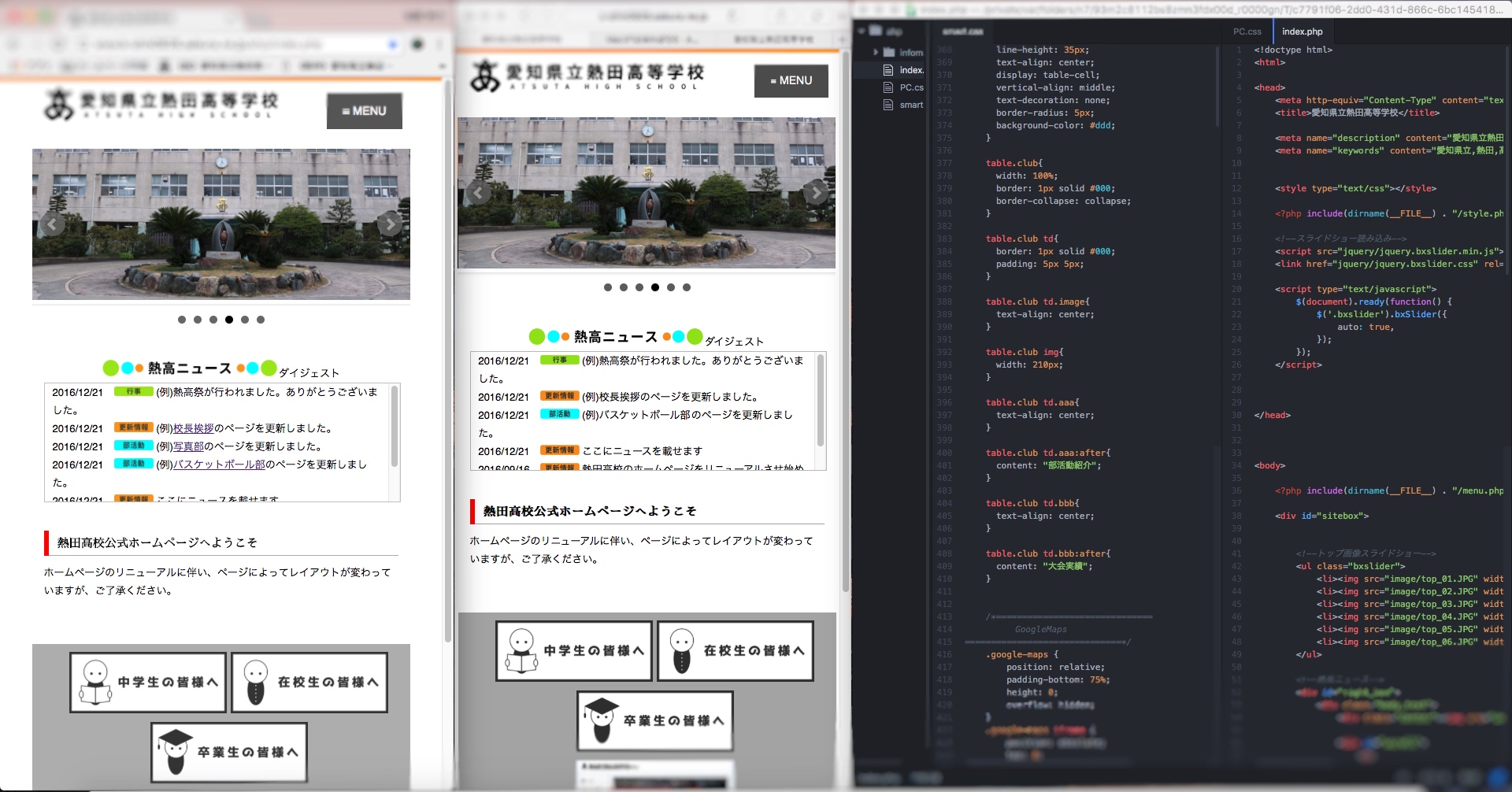
Task: Follow the 校長挨拶 link in left browser
Action: point(194,428)
